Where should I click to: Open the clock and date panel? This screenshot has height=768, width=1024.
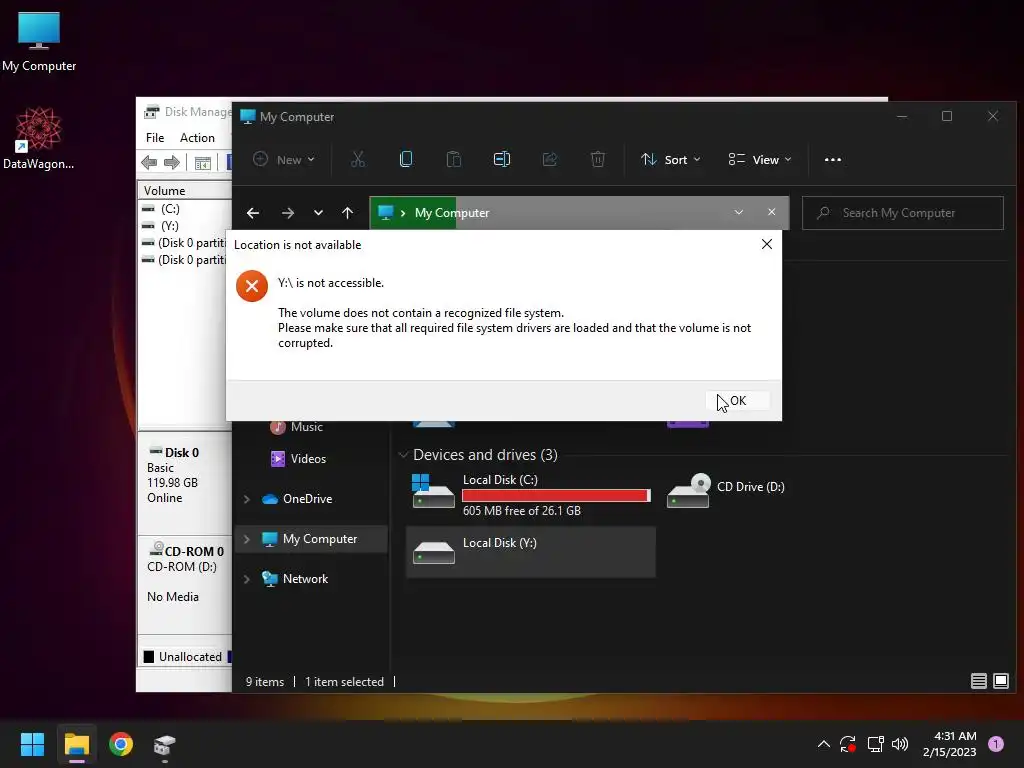coord(950,744)
